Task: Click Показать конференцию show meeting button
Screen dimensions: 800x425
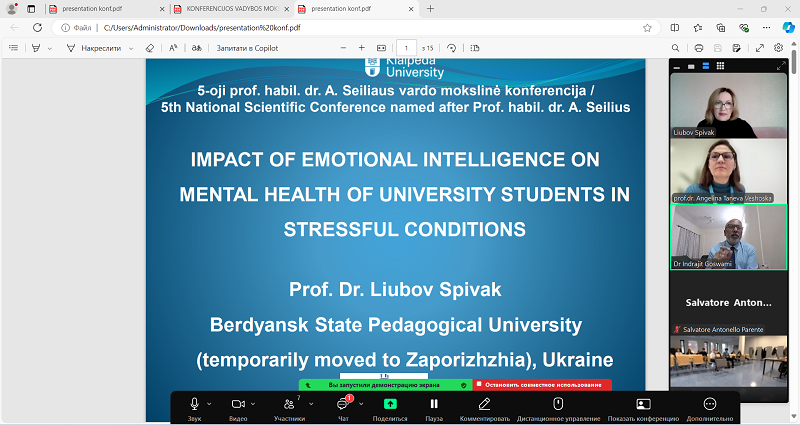Action: point(643,408)
